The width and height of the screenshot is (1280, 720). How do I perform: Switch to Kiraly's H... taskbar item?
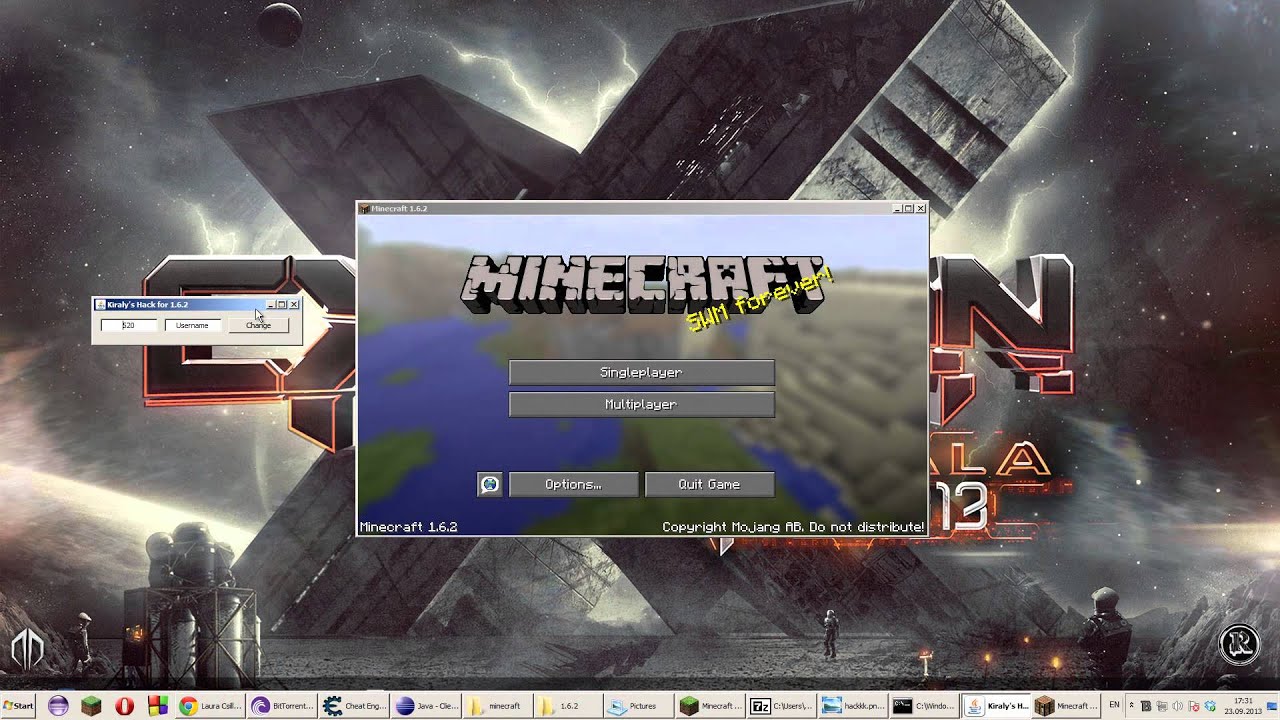[995, 705]
